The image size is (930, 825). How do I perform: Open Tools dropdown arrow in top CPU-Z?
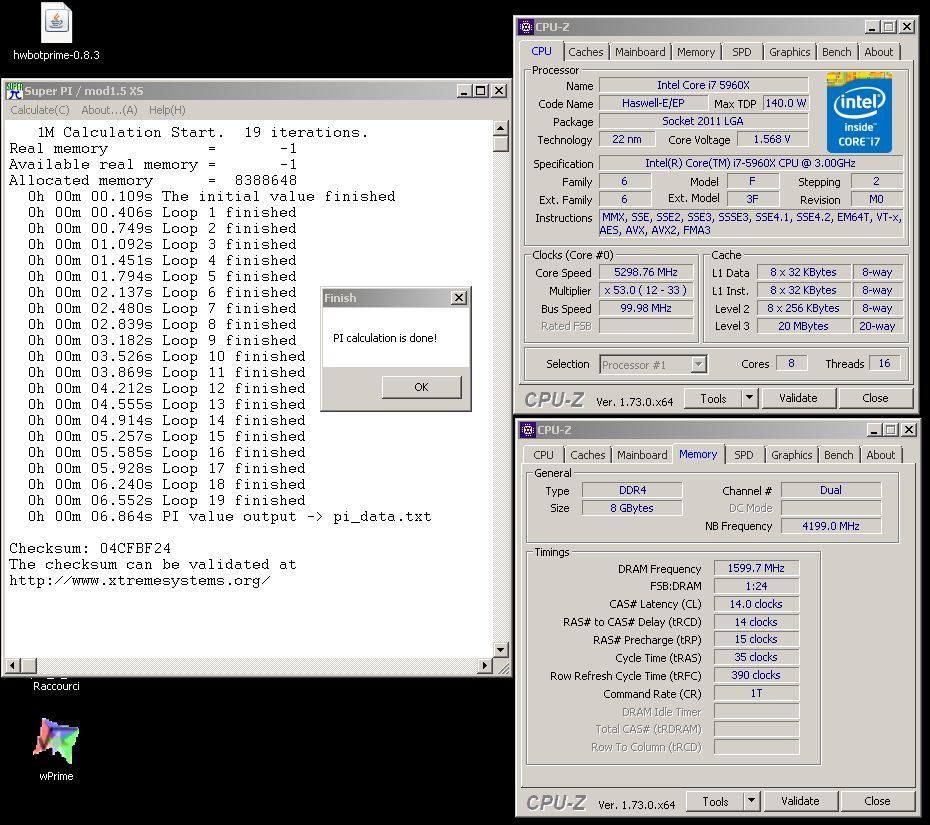[750, 398]
